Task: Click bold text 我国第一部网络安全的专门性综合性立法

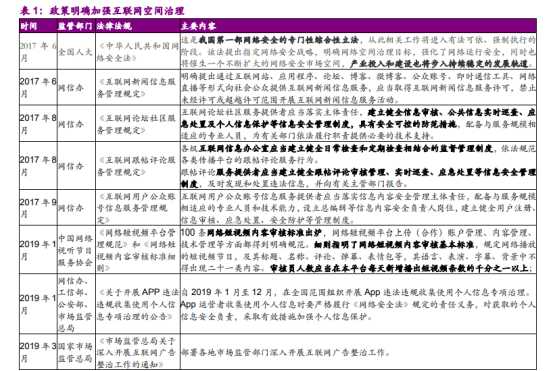Action: (x=278, y=39)
